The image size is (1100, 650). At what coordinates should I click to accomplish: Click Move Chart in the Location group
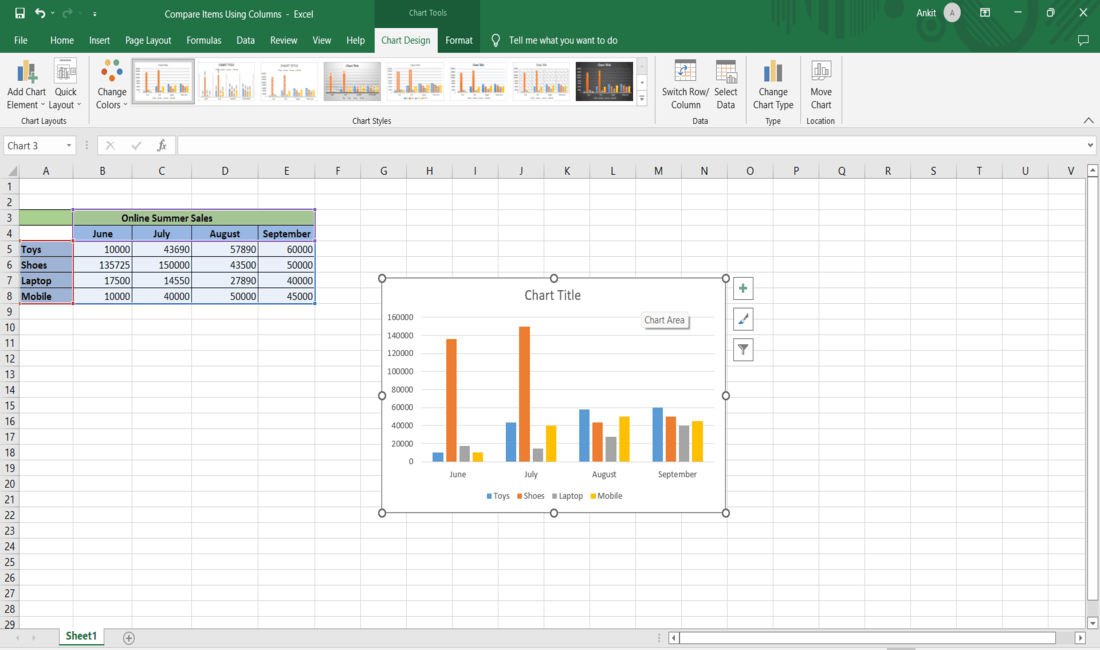tap(820, 85)
